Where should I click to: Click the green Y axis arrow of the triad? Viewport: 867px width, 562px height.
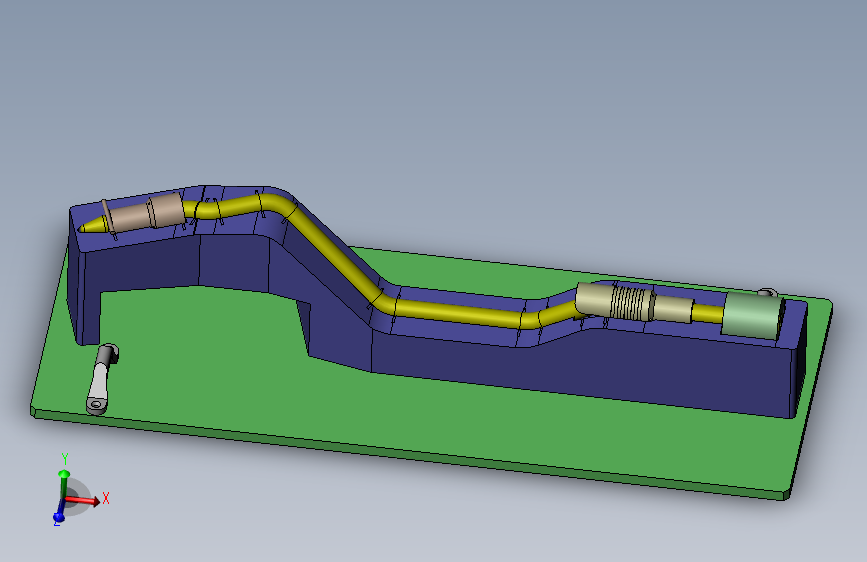(x=64, y=484)
